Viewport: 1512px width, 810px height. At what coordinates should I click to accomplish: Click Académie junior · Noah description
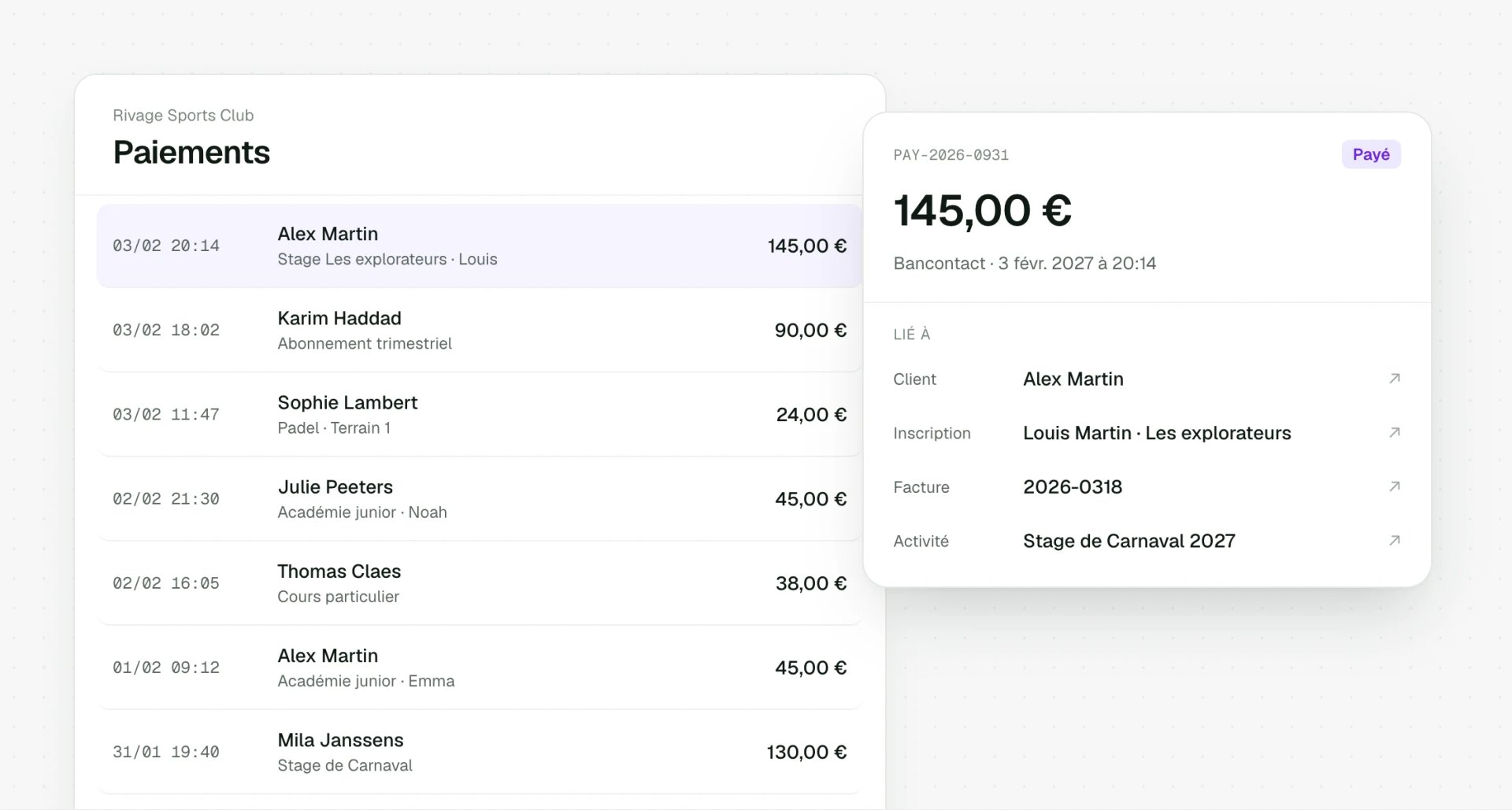click(362, 512)
